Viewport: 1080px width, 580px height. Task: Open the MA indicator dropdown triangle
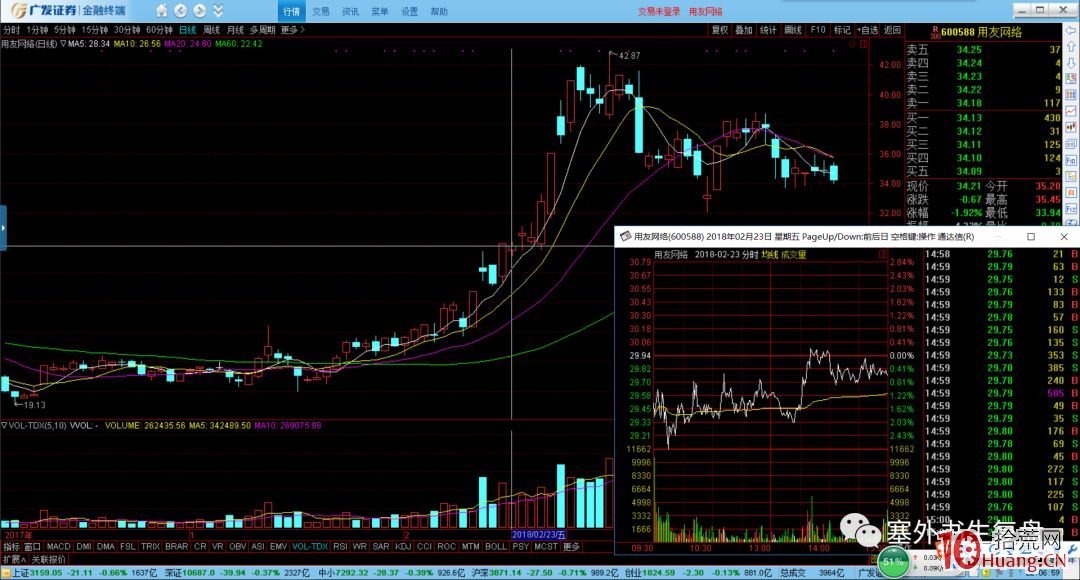63,43
